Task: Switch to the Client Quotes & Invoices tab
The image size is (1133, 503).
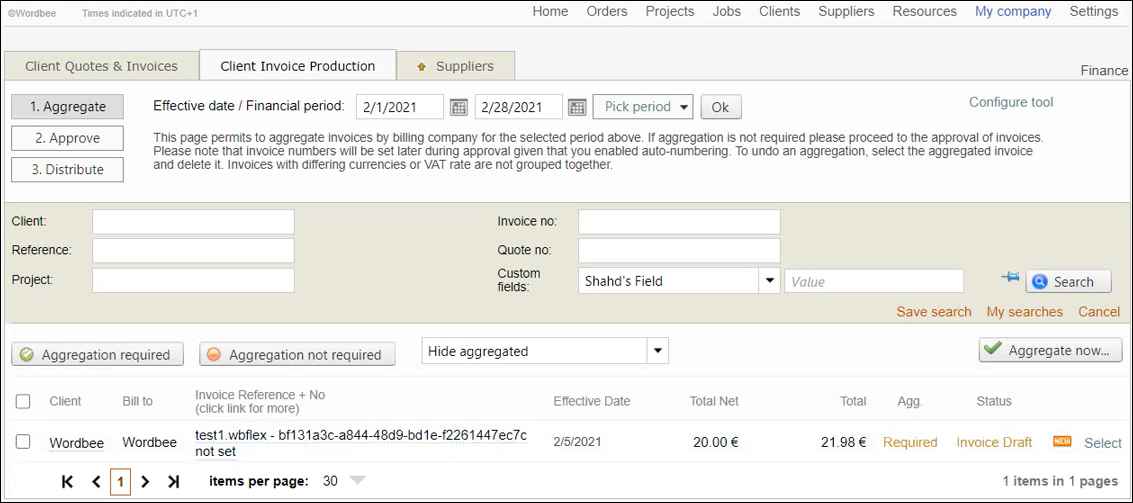Action: 101,66
